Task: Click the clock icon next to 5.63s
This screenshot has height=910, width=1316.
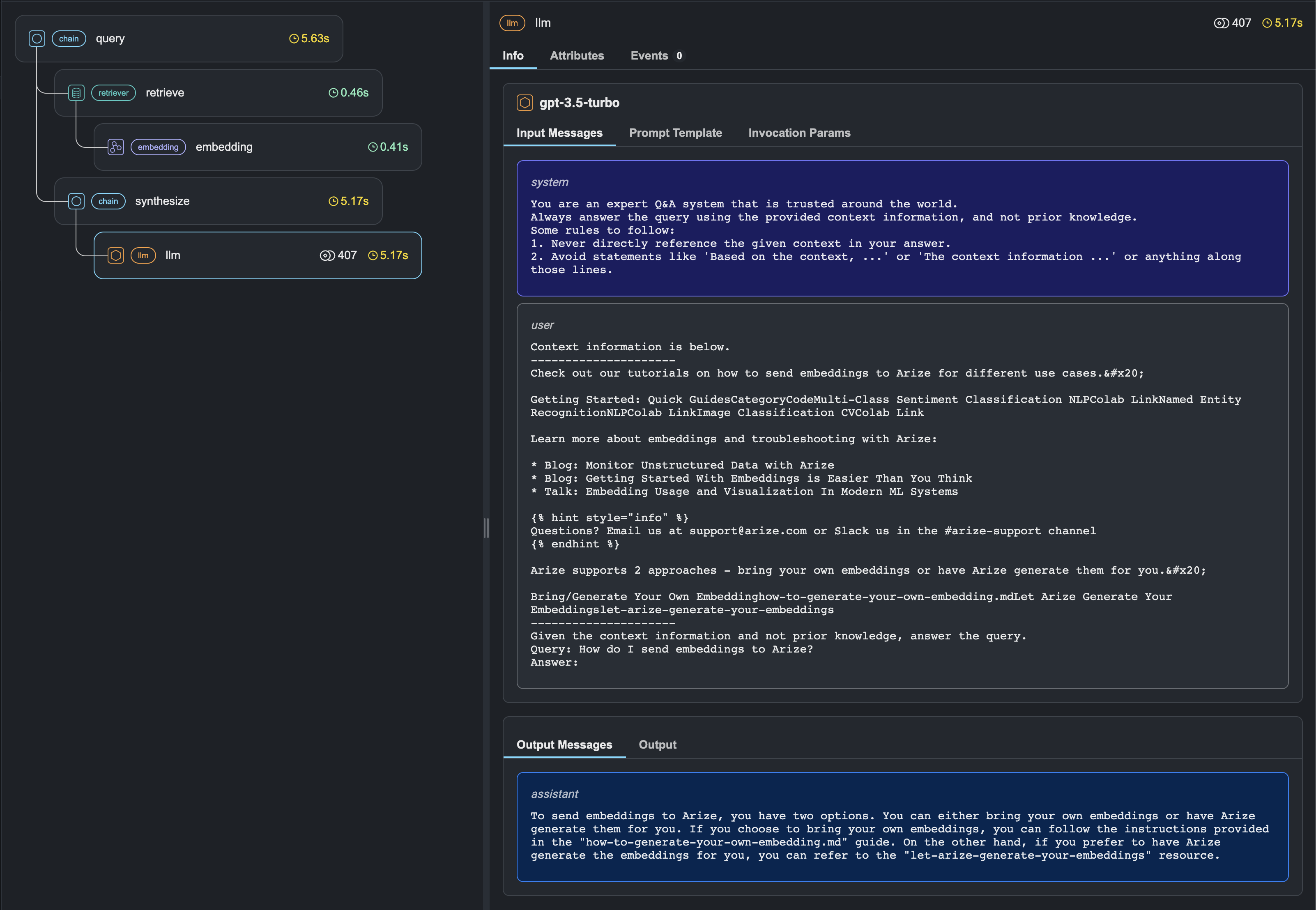Action: [x=294, y=39]
